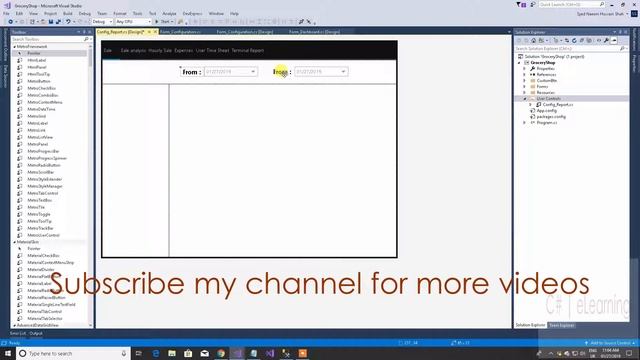The height and width of the screenshot is (360, 640).
Task: Switch to the Form_Configuration.cs code tab
Action: tap(180, 32)
